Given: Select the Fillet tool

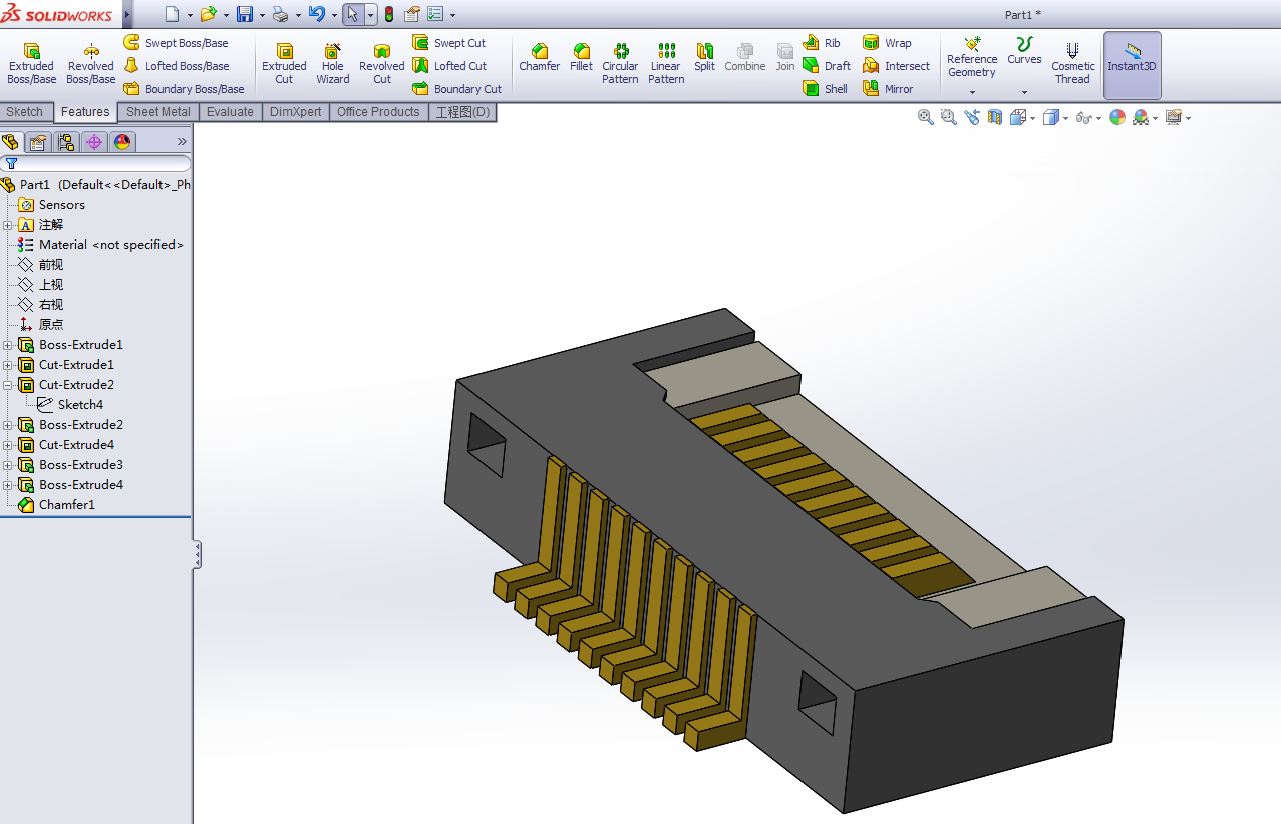Looking at the screenshot, I should pos(581,58).
